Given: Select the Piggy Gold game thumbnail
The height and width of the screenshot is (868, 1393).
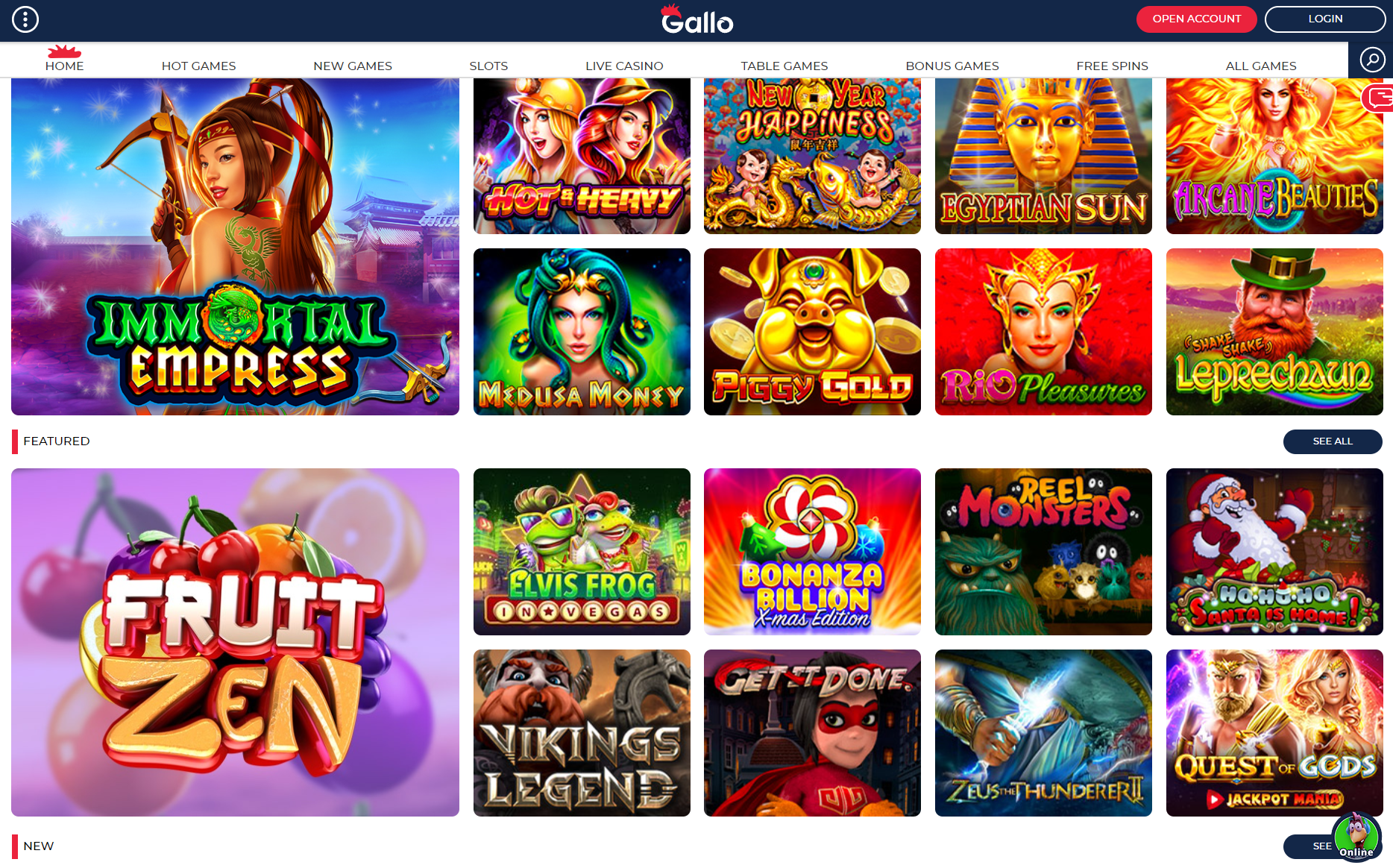Looking at the screenshot, I should click(x=812, y=332).
